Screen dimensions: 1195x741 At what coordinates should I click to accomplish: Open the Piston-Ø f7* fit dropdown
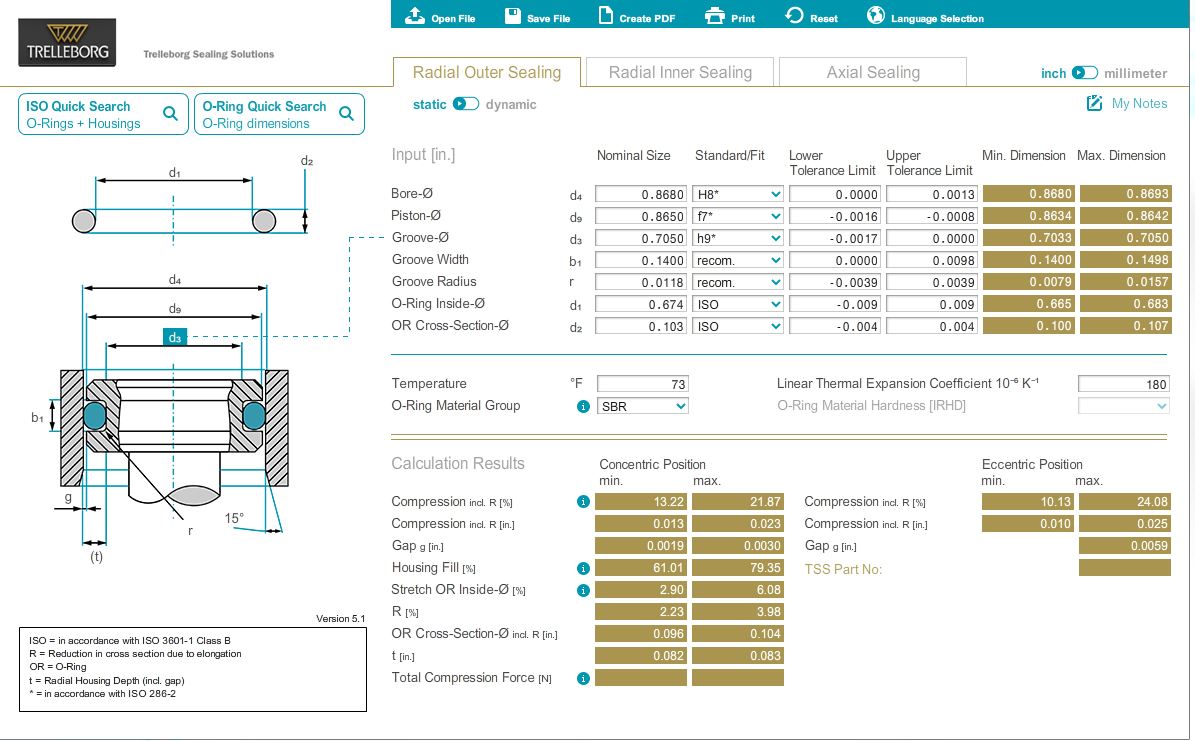coord(738,216)
